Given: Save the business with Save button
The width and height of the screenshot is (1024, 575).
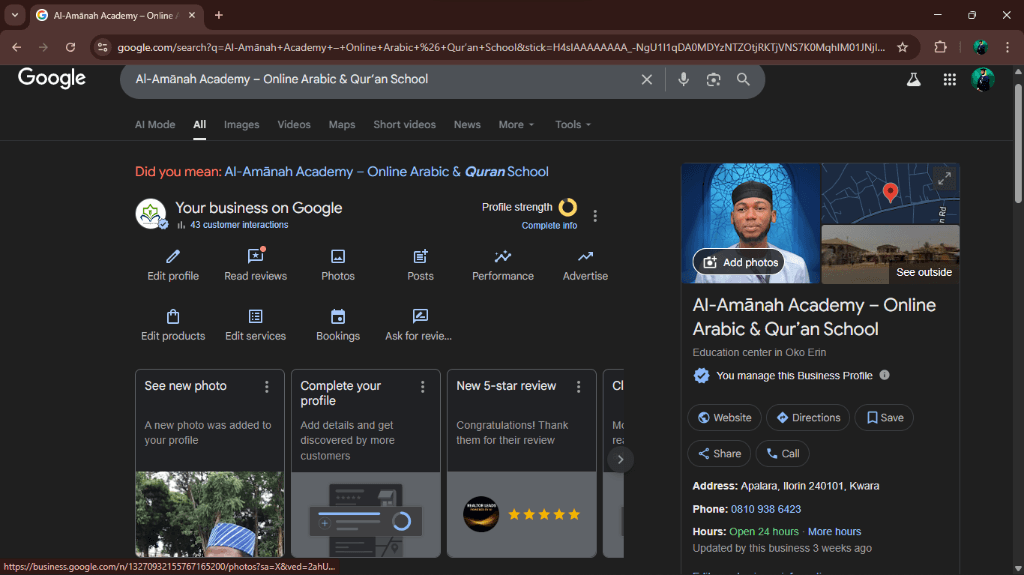Looking at the screenshot, I should pyautogui.click(x=884, y=418).
